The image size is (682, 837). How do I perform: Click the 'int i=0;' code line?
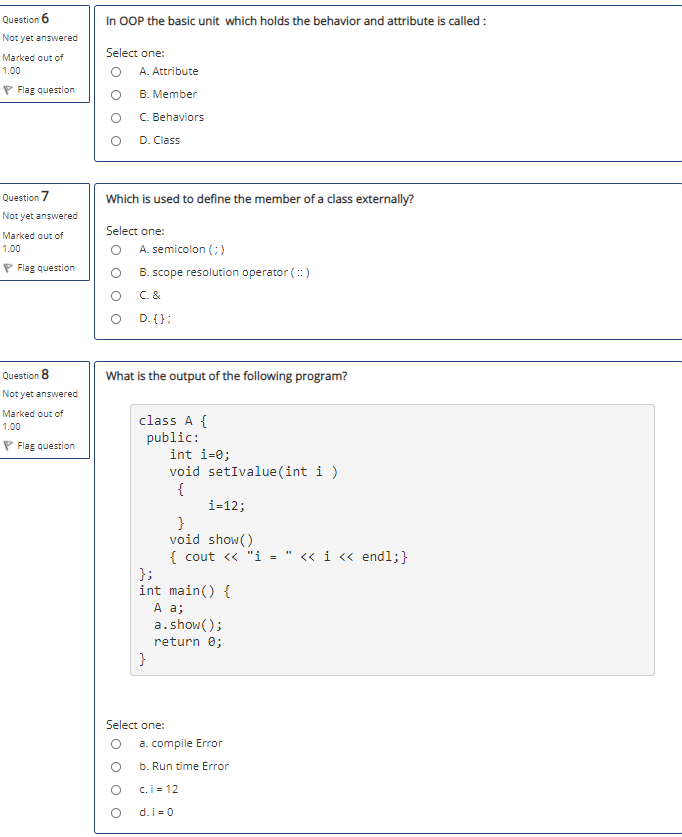[200, 454]
